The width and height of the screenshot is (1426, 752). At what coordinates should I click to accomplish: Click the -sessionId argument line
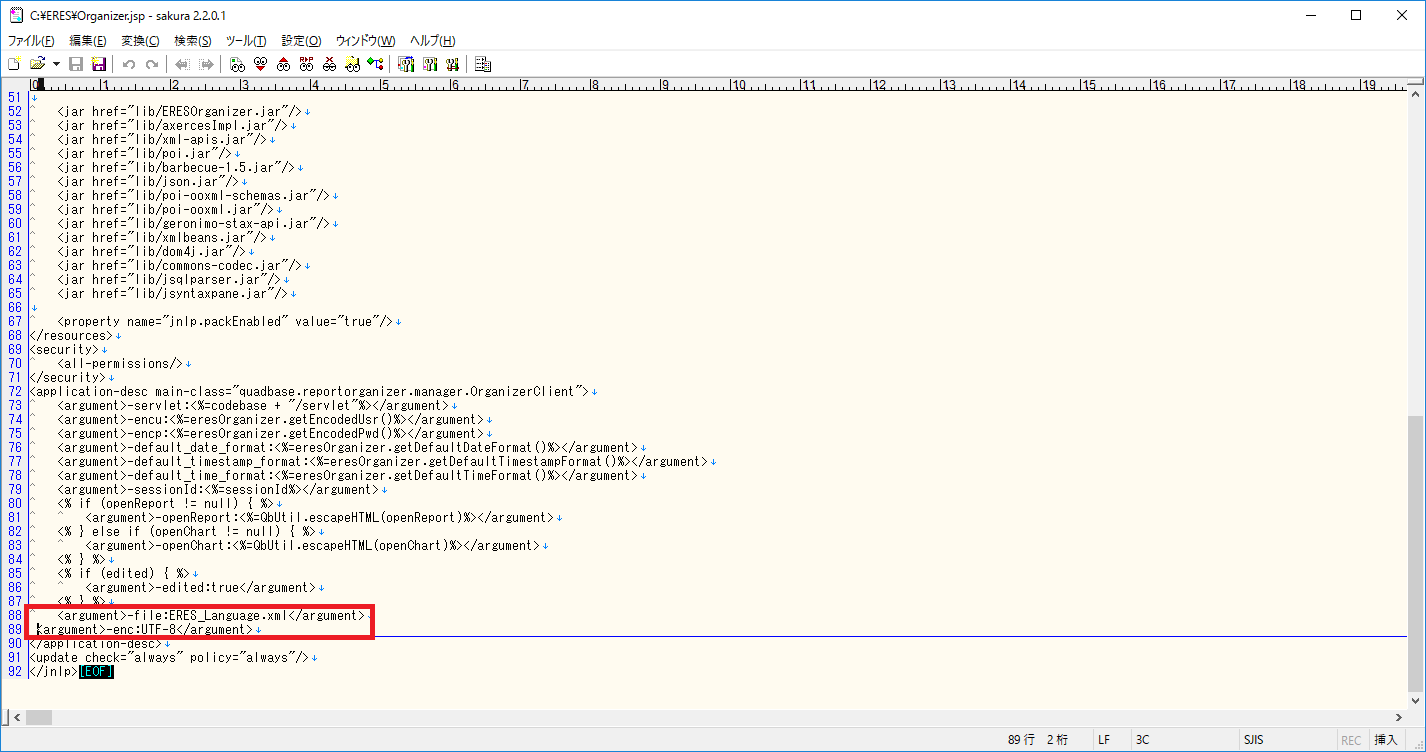pyautogui.click(x=220, y=490)
